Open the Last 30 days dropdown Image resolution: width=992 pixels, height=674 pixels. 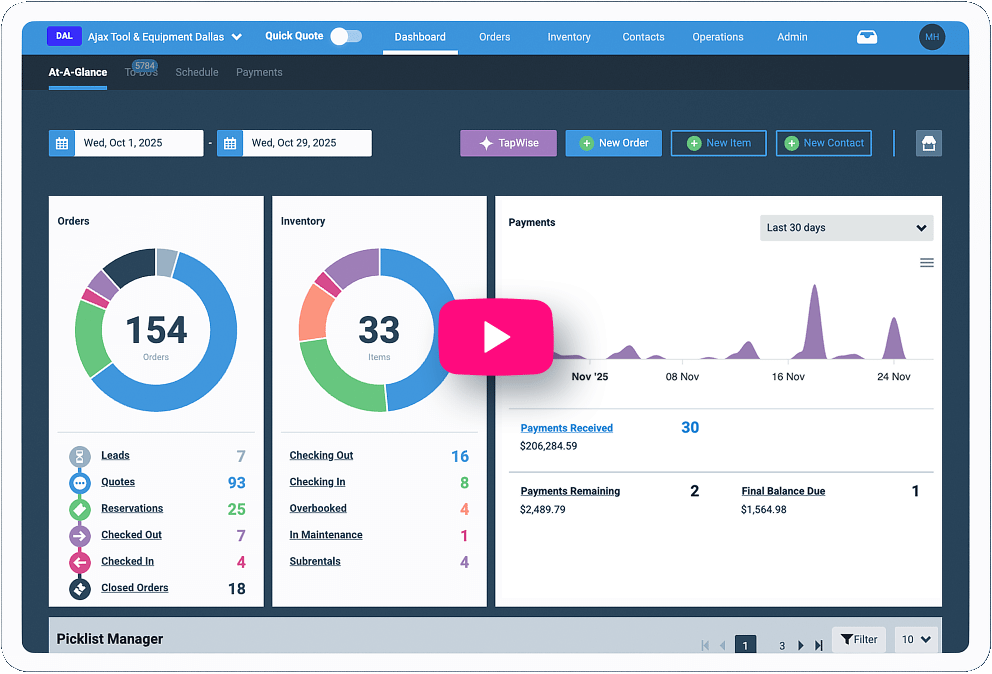pos(846,228)
